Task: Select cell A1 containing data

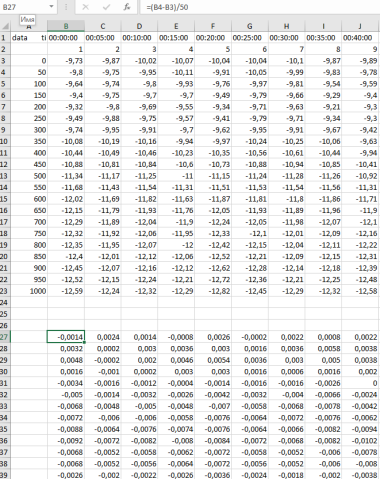Action: [x=29, y=38]
